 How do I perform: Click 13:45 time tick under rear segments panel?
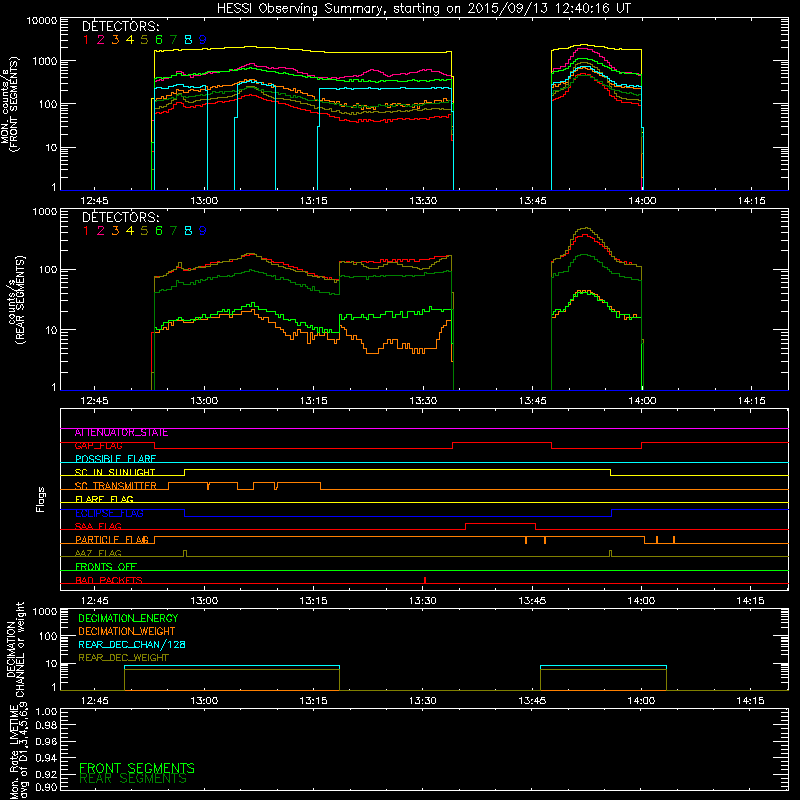point(533,401)
